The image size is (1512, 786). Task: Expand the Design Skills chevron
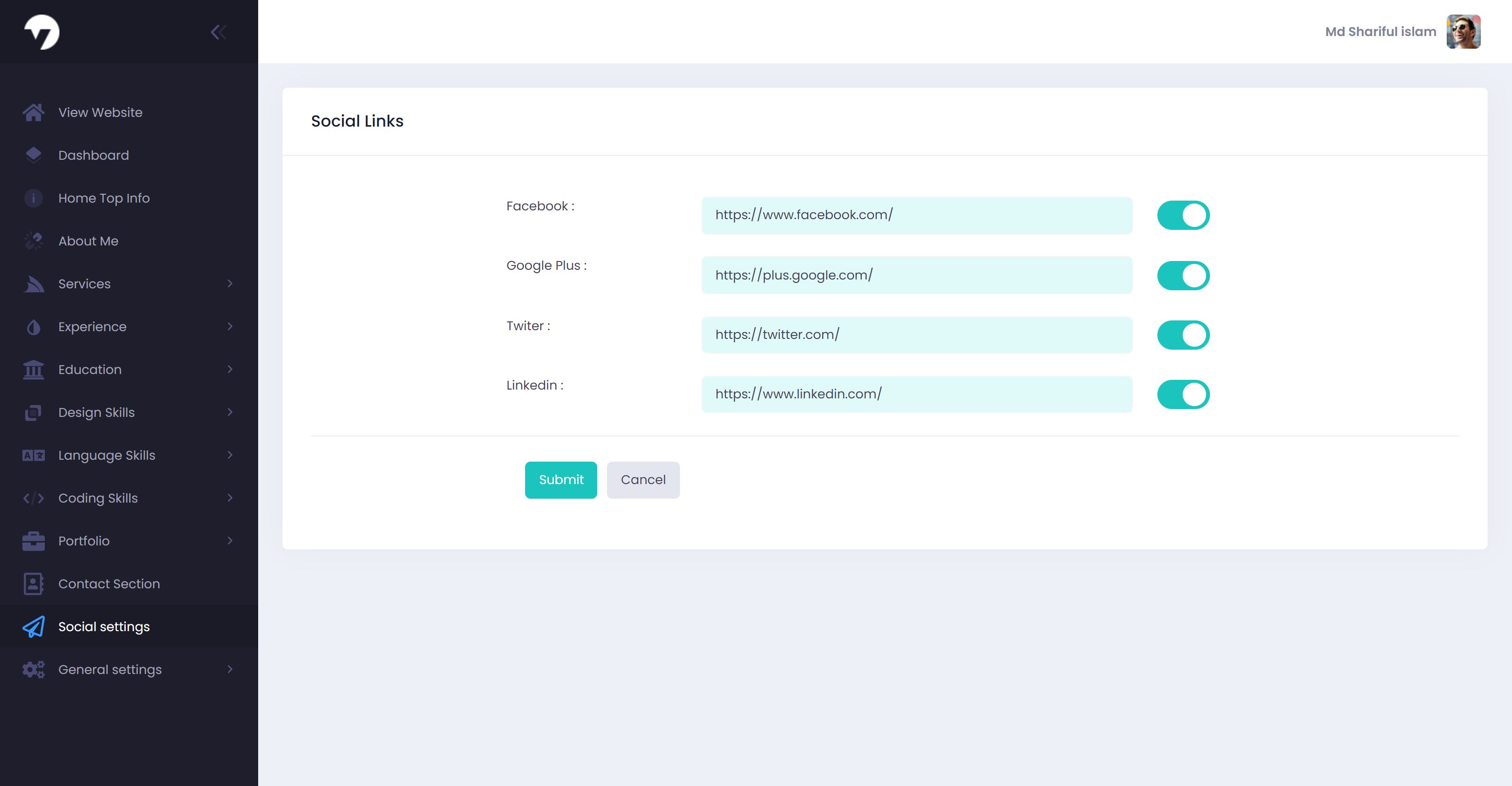pyautogui.click(x=230, y=412)
